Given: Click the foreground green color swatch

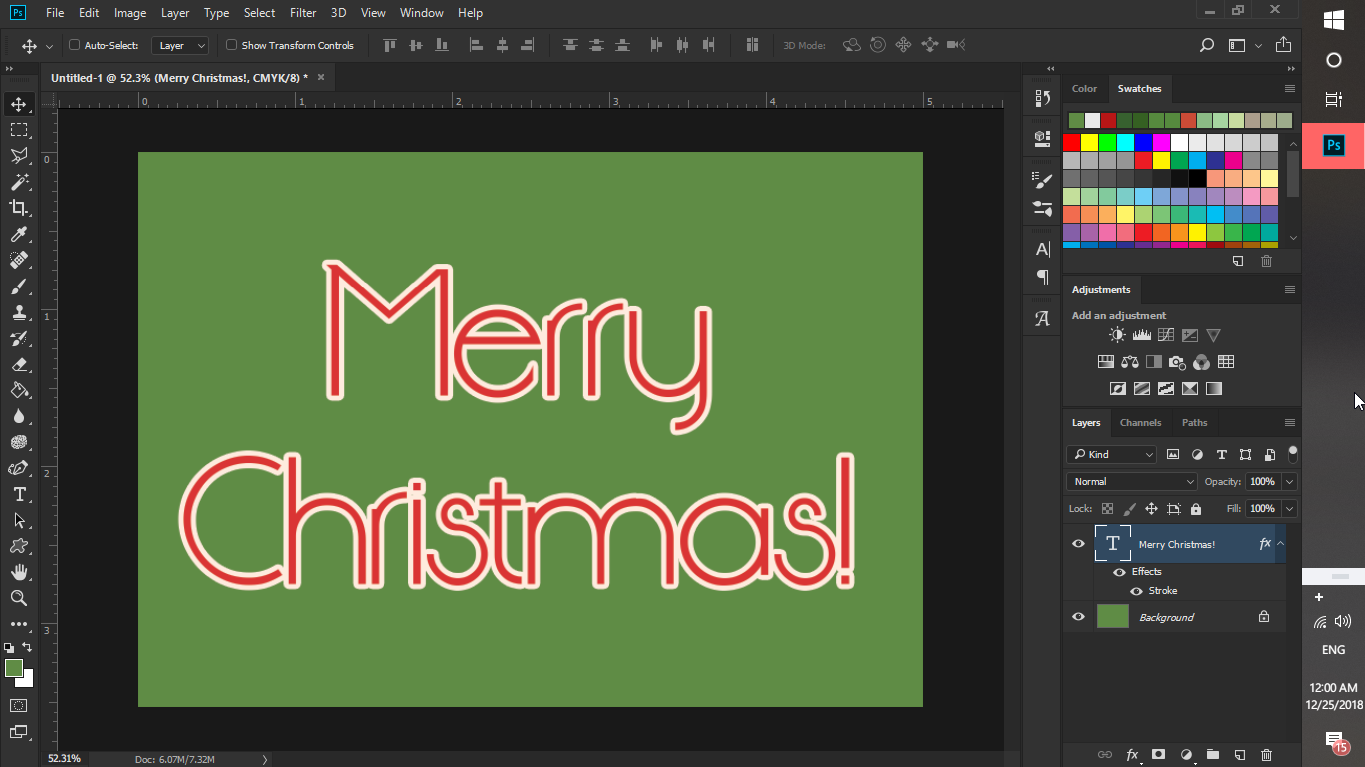Looking at the screenshot, I should point(14,668).
